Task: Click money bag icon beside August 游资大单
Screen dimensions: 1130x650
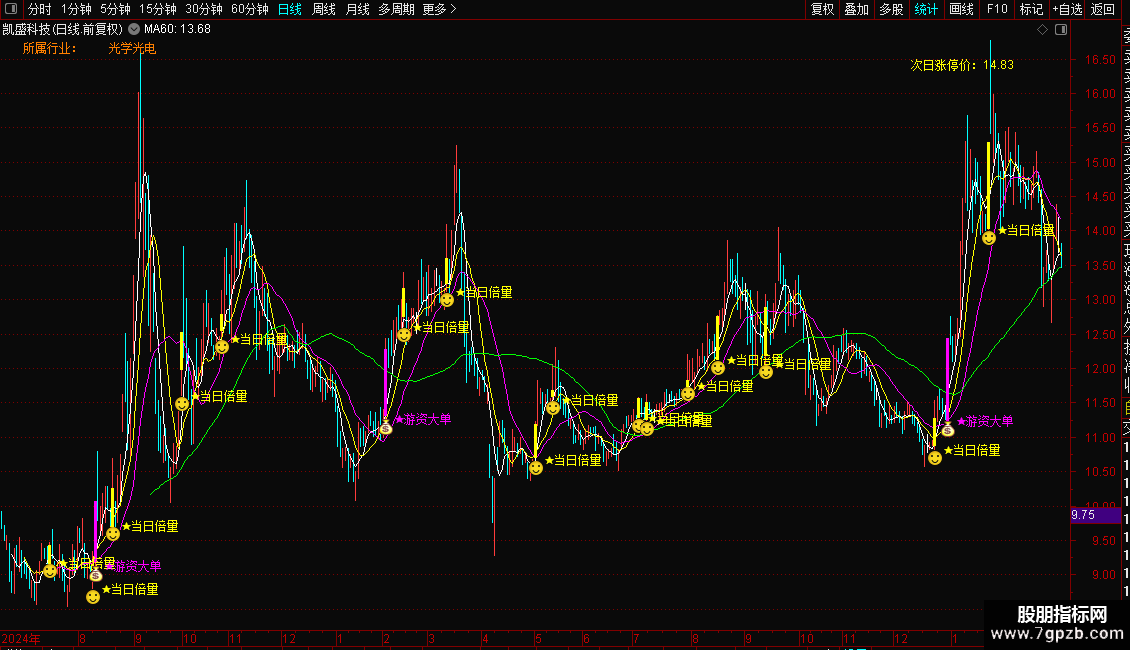Action: [x=96, y=575]
